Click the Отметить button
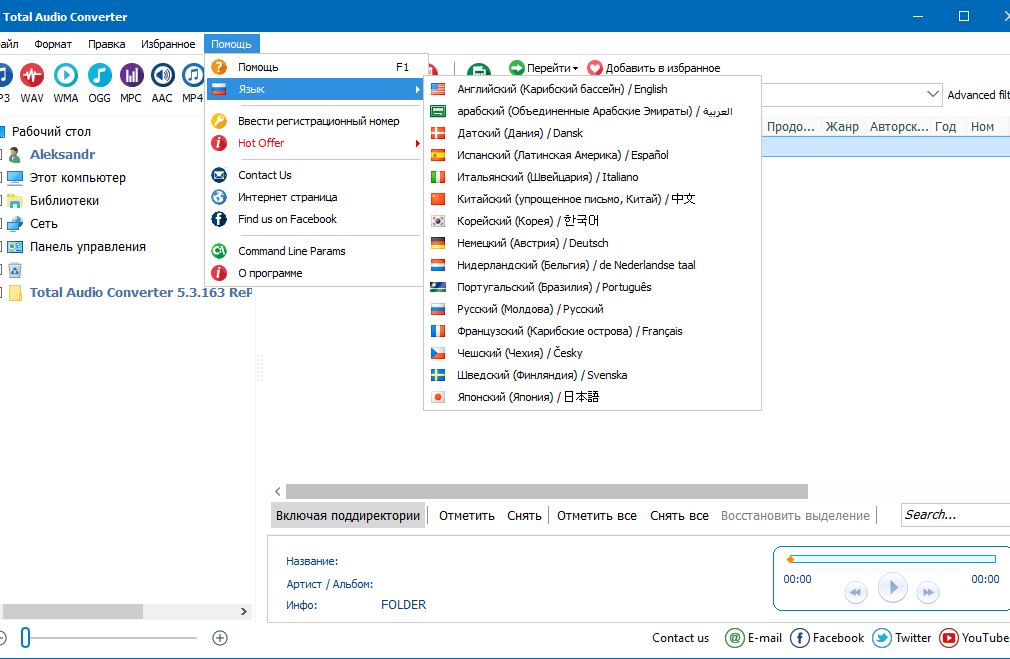This screenshot has width=1010, height=659. tap(467, 515)
